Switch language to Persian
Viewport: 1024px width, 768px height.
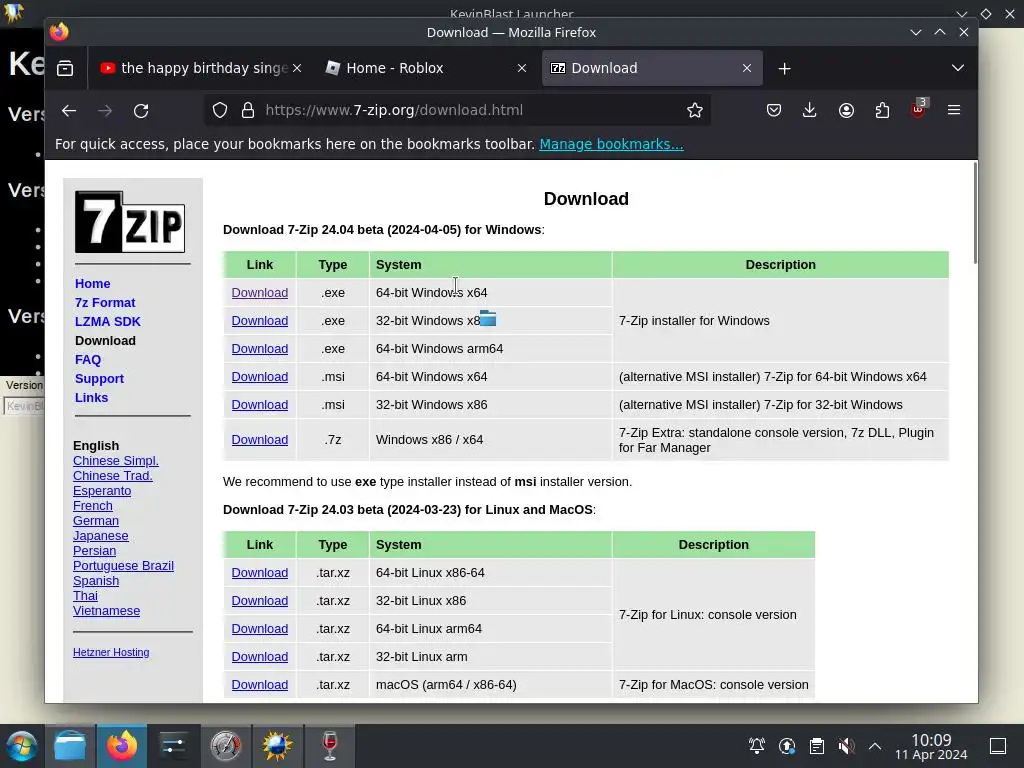click(94, 551)
